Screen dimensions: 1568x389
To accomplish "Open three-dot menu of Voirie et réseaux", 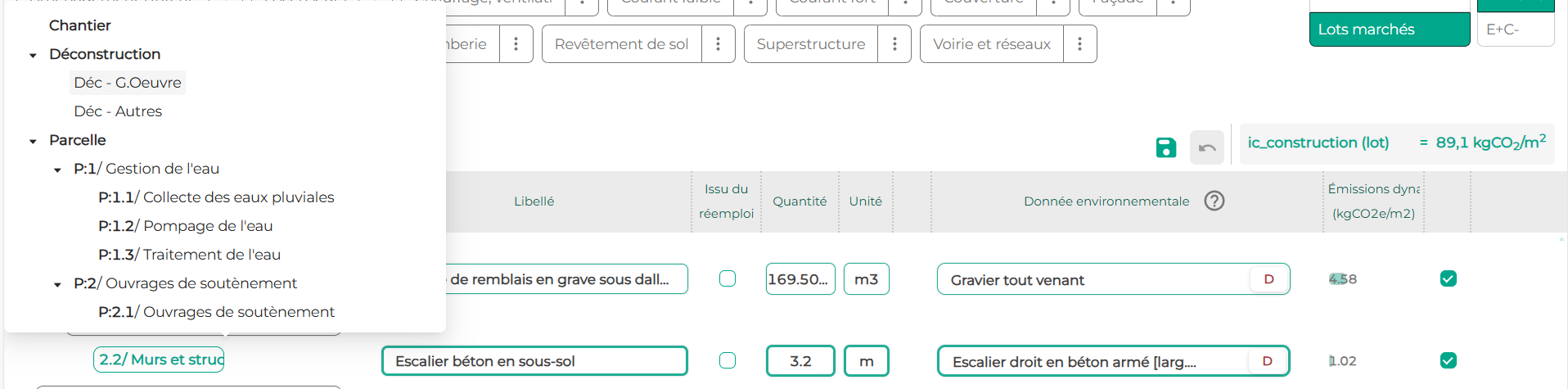I will (x=1079, y=44).
